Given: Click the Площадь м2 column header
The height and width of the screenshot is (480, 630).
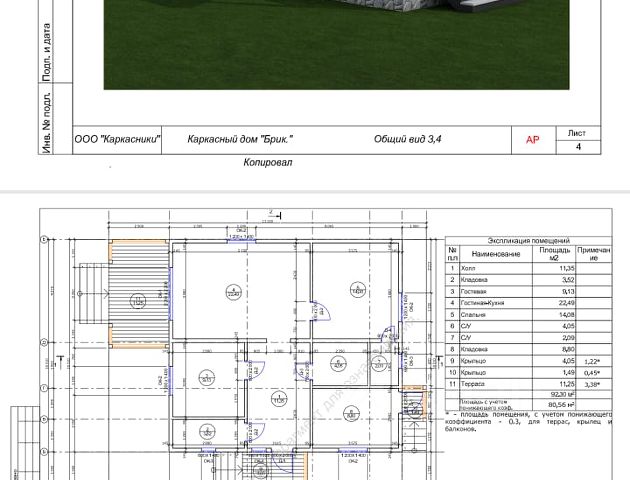Looking at the screenshot, I should pos(554,254).
